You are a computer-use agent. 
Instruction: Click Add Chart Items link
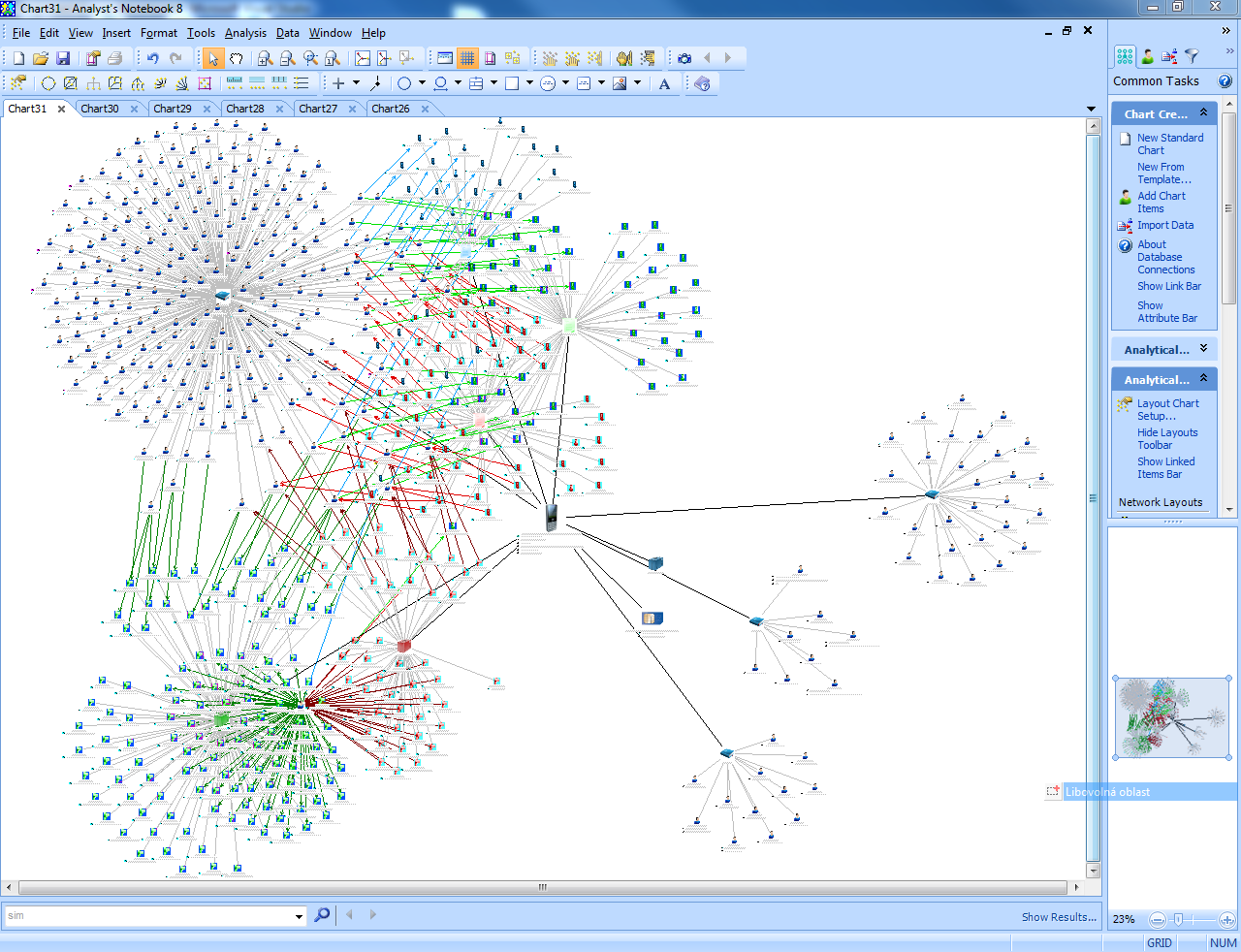pos(1161,203)
